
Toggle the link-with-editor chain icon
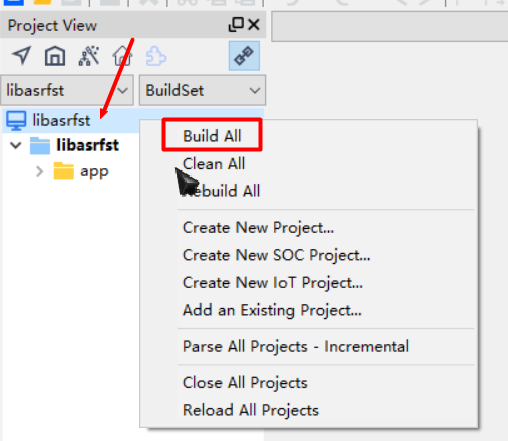coord(244,56)
